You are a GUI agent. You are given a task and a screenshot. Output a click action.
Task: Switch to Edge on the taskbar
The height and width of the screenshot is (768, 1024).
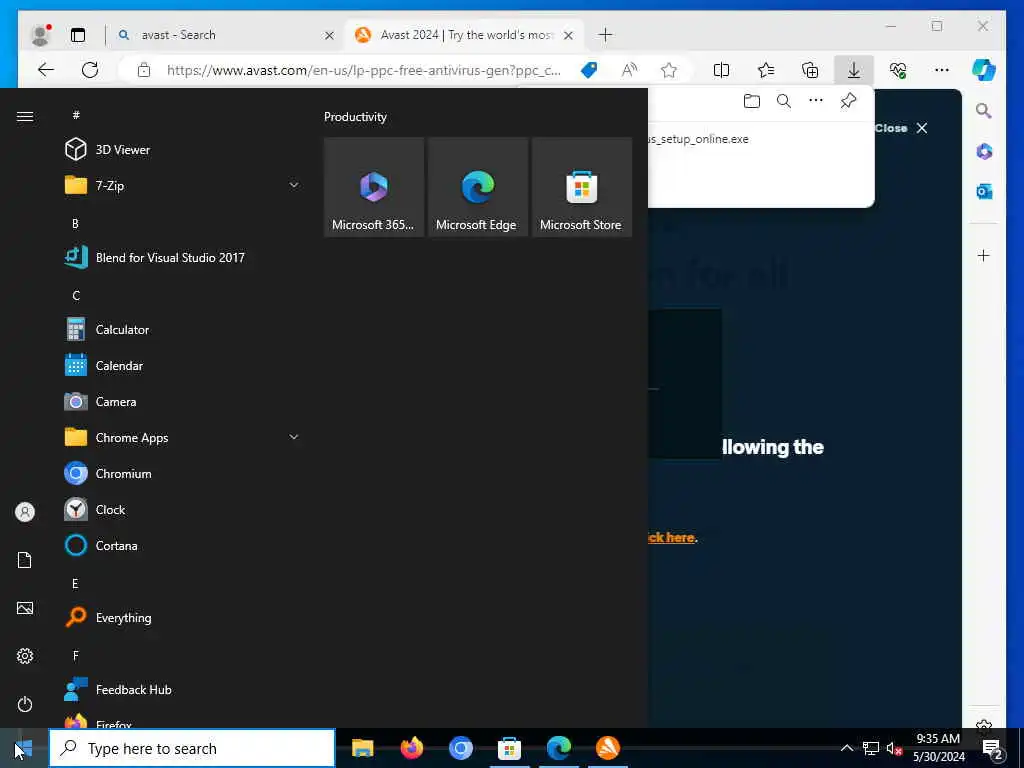(x=558, y=748)
